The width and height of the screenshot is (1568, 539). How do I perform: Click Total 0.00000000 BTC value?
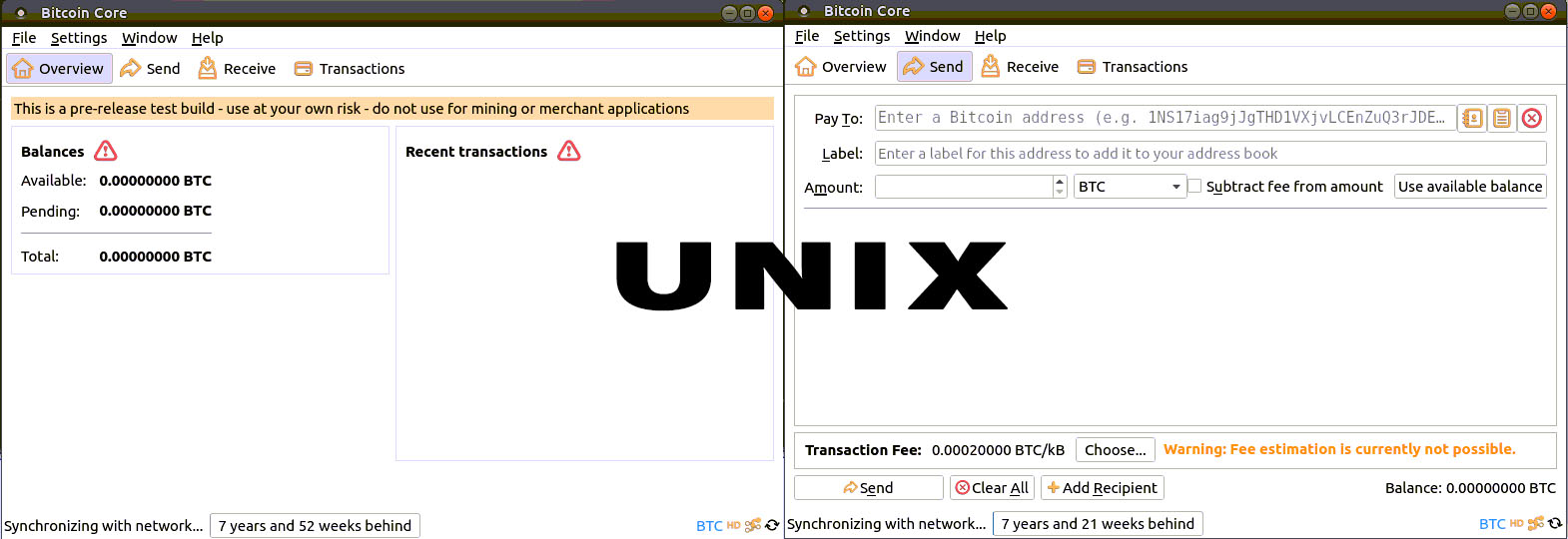[155, 257]
